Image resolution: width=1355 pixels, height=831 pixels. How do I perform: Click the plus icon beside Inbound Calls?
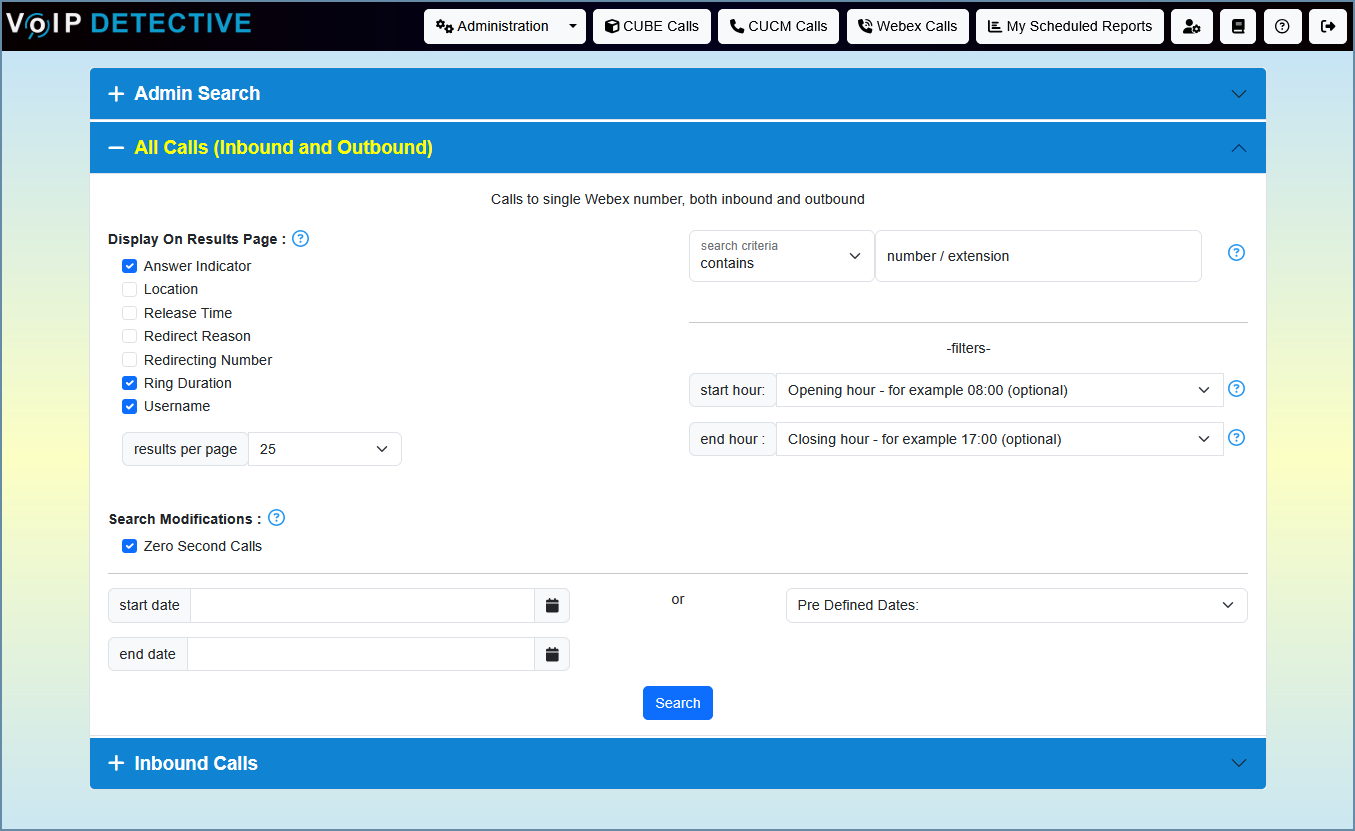click(116, 764)
